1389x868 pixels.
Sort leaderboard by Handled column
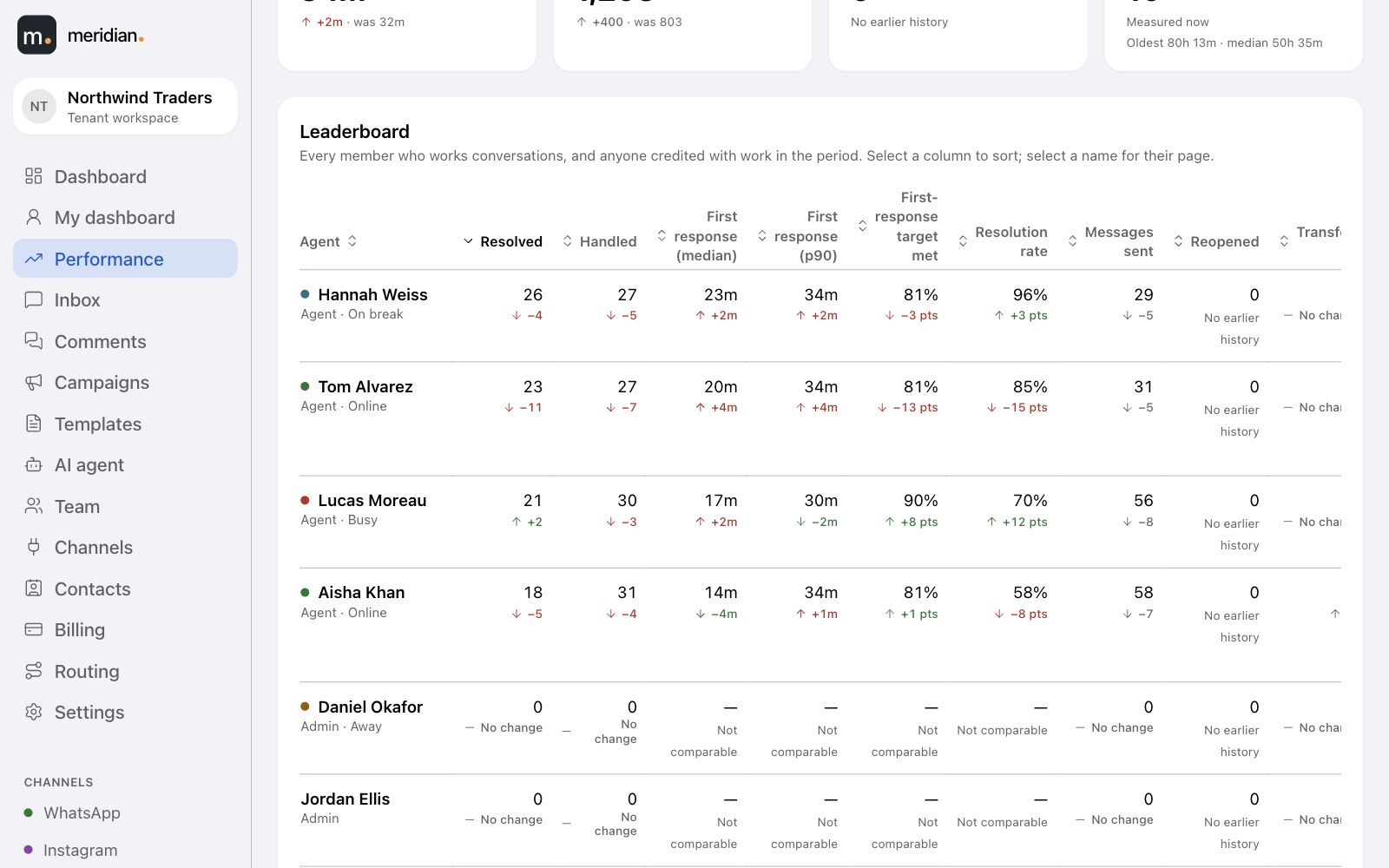coord(599,241)
